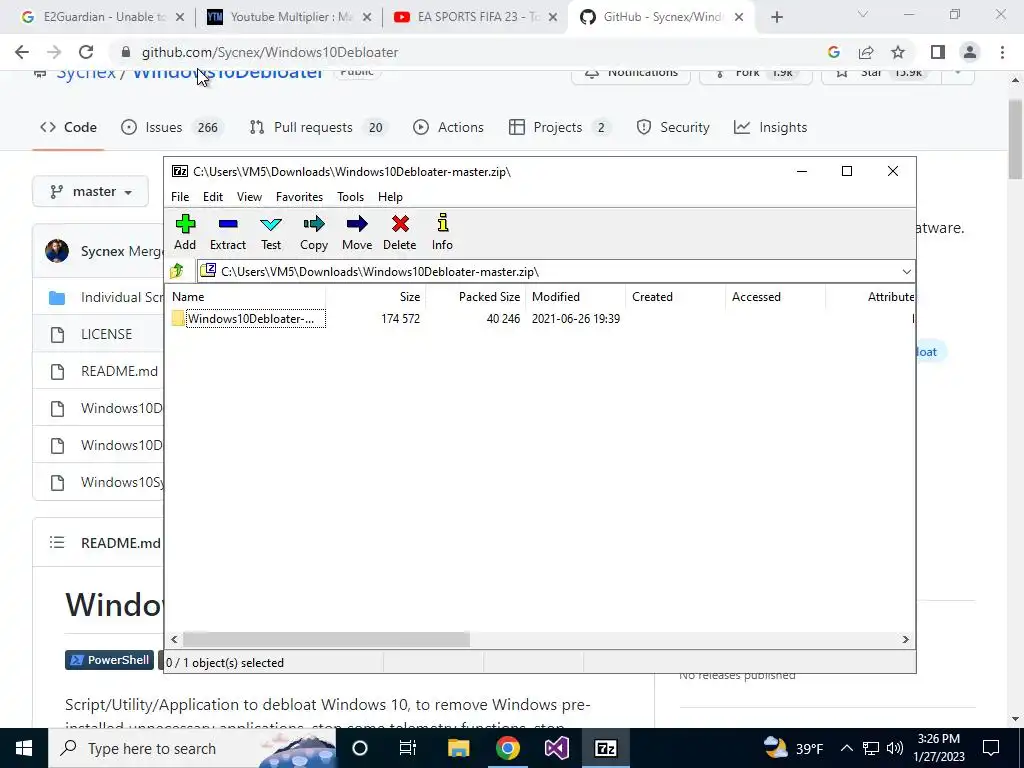Click the Chrome address bar URL
The width and height of the screenshot is (1024, 768).
270,52
